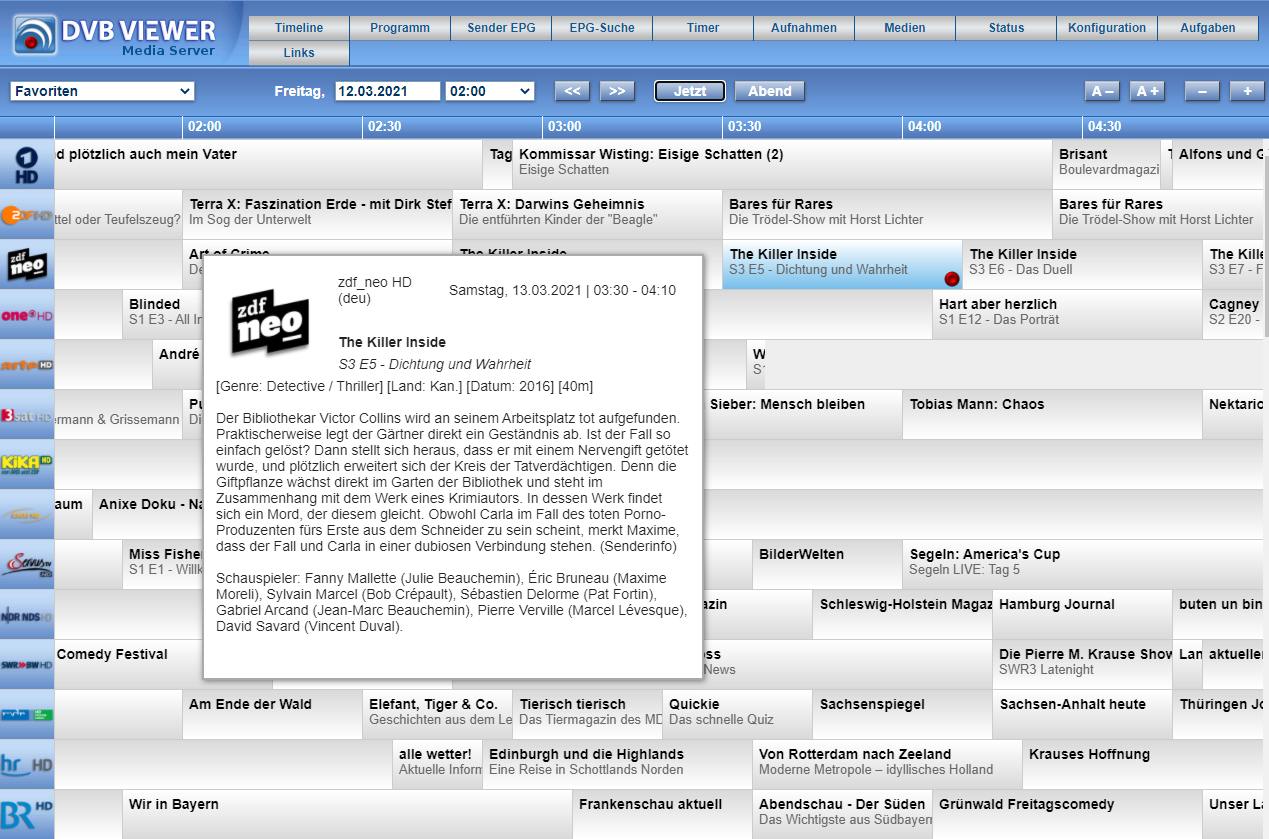
Task: Select Brisant Boulevardmagazin program
Action: click(1107, 164)
